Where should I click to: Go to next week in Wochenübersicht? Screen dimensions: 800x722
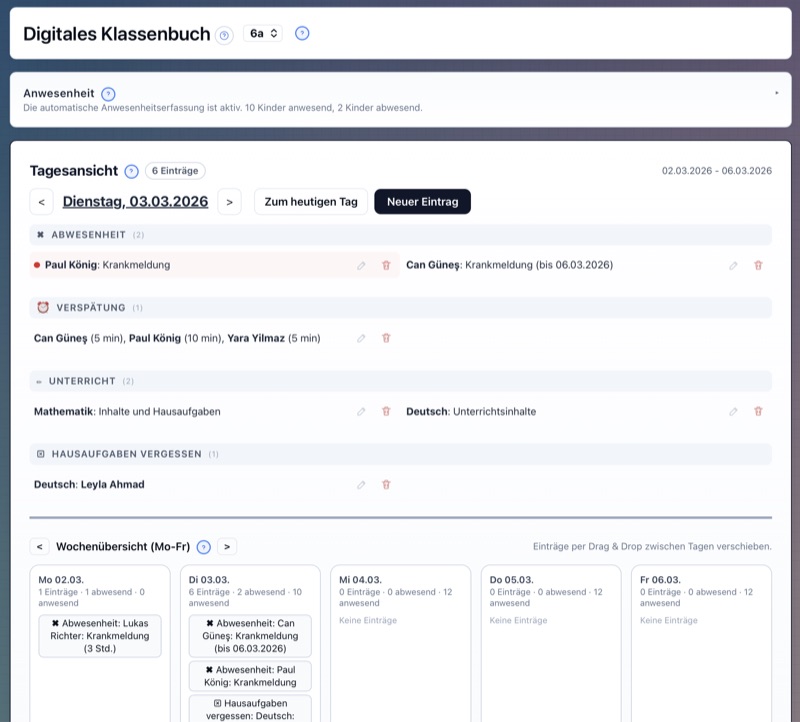tap(227, 546)
